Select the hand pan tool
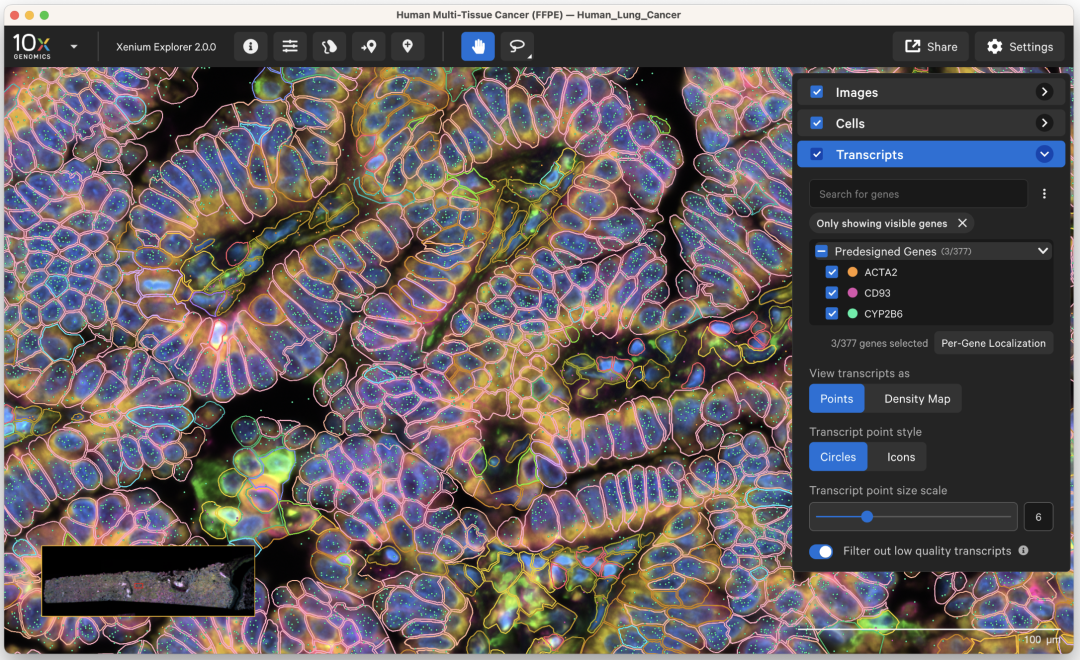The image size is (1080, 660). 478,46
